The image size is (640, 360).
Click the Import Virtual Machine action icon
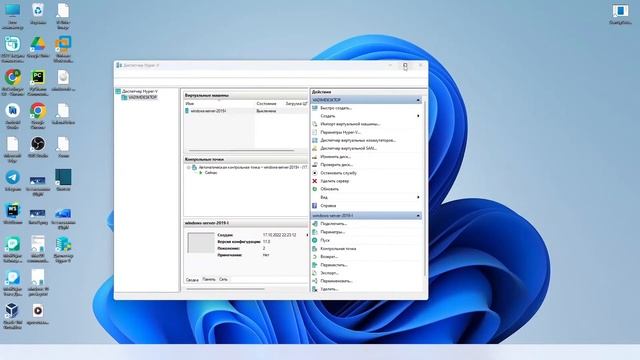click(x=315, y=124)
